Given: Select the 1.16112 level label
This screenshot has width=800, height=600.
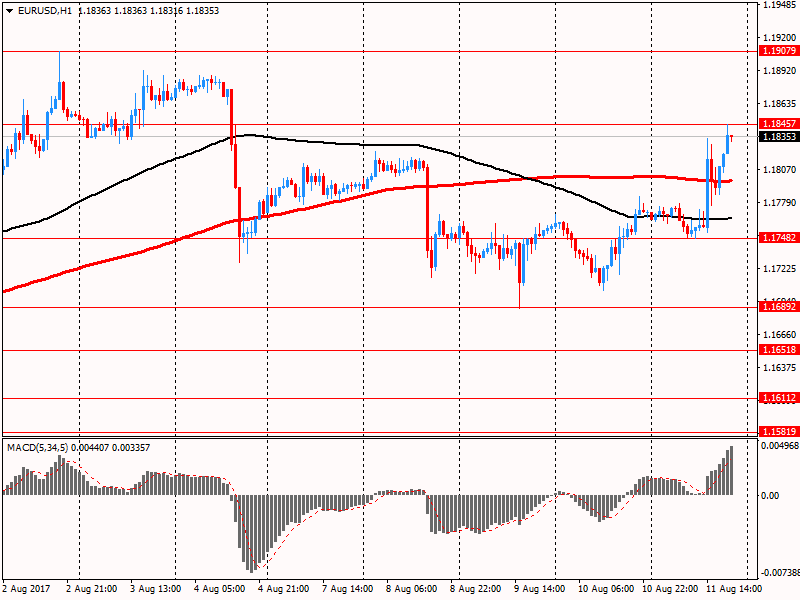Looking at the screenshot, I should pos(779,398).
